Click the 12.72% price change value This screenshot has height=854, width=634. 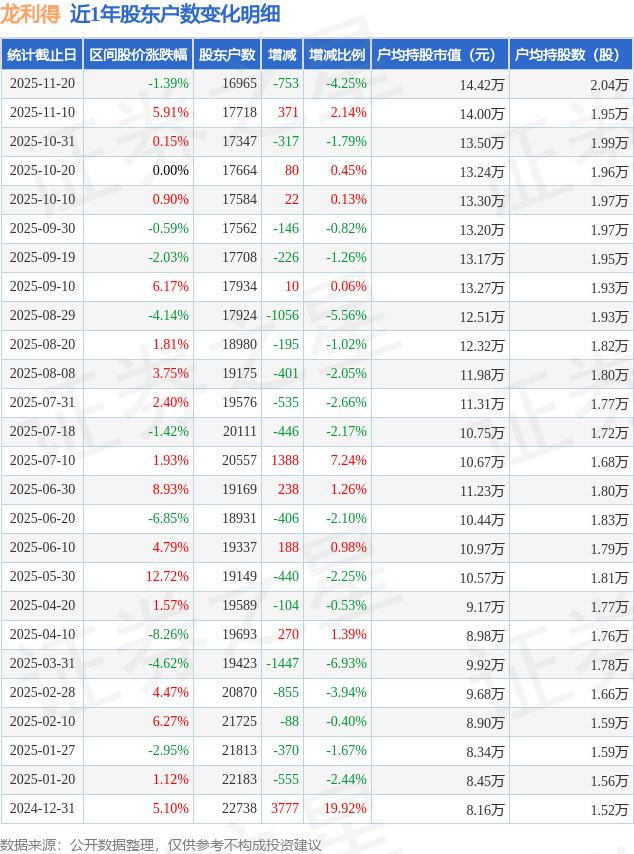click(167, 577)
